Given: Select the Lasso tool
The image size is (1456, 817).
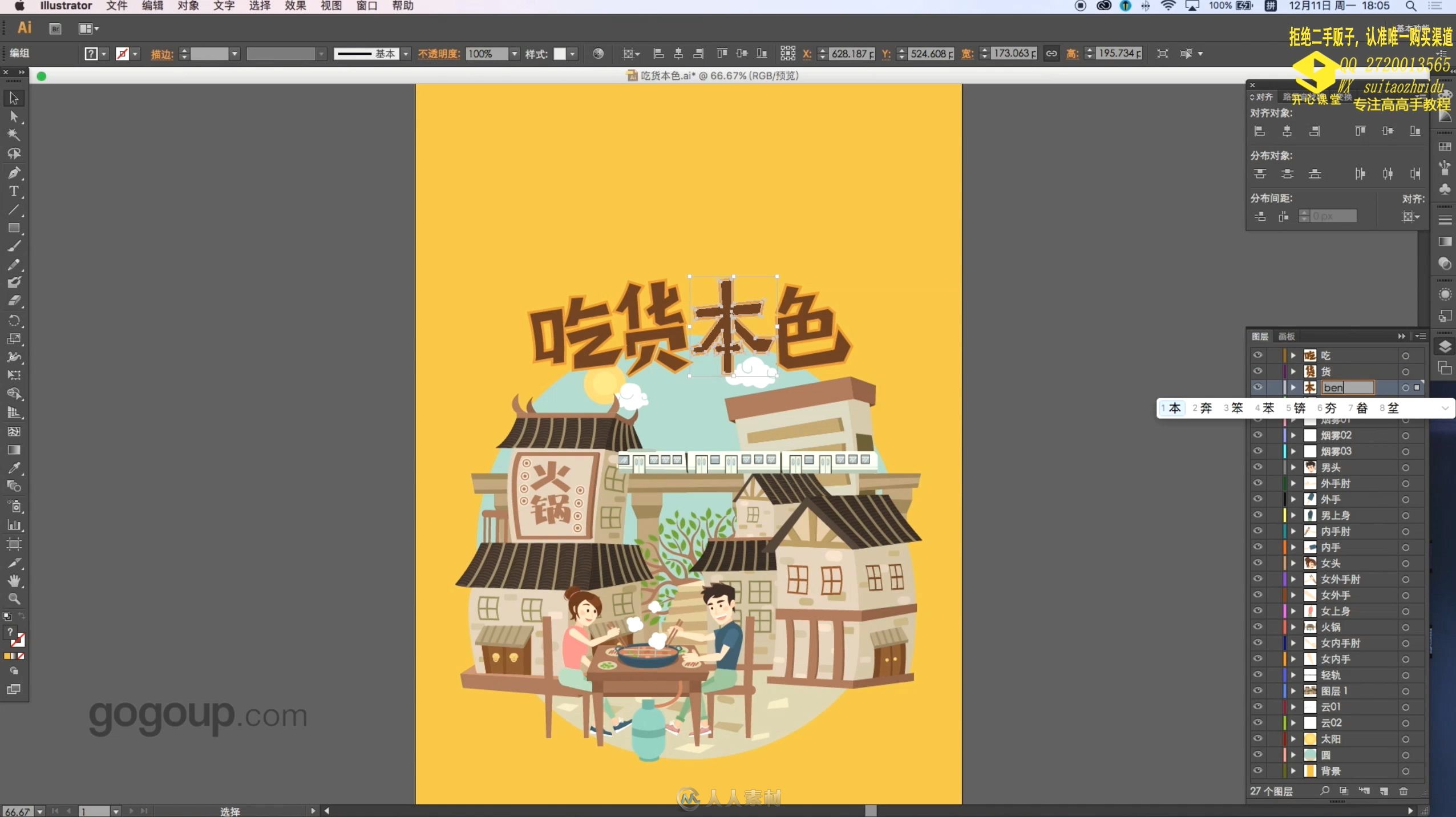Looking at the screenshot, I should [14, 153].
